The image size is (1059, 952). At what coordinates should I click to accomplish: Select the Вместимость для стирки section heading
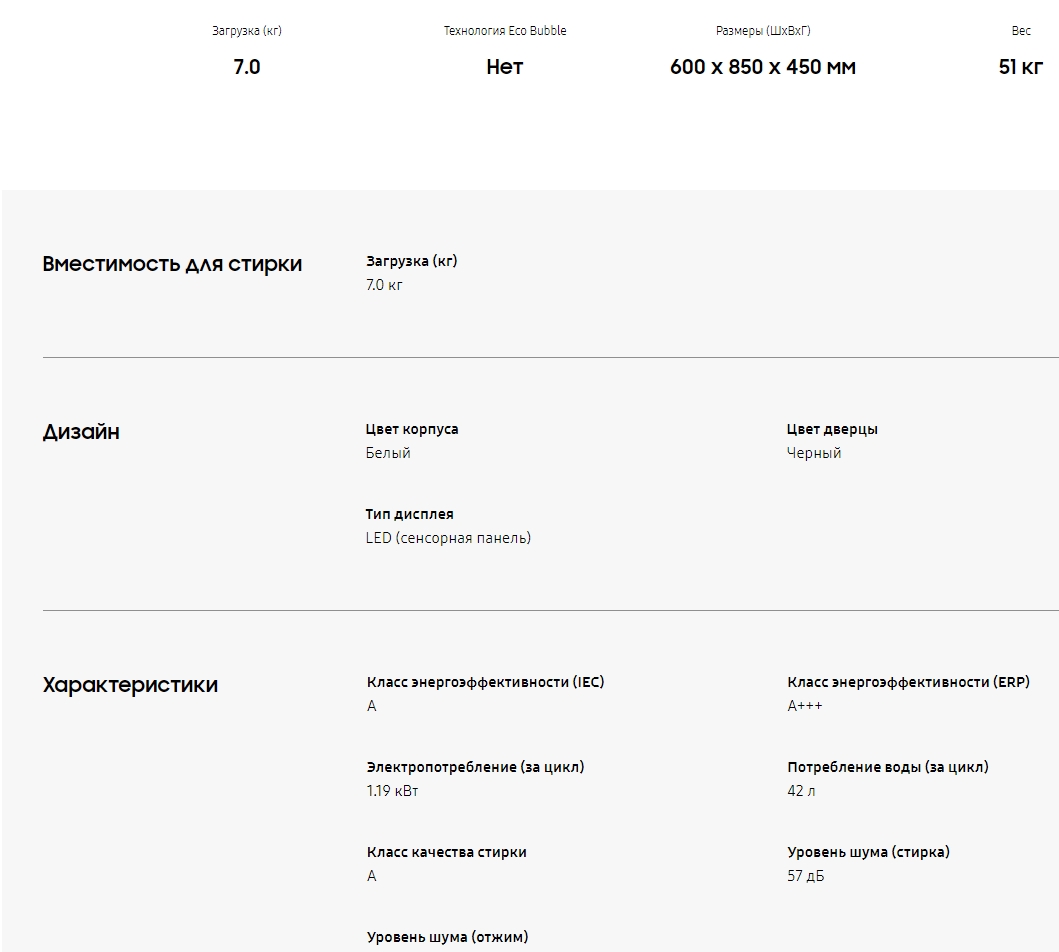(x=172, y=264)
